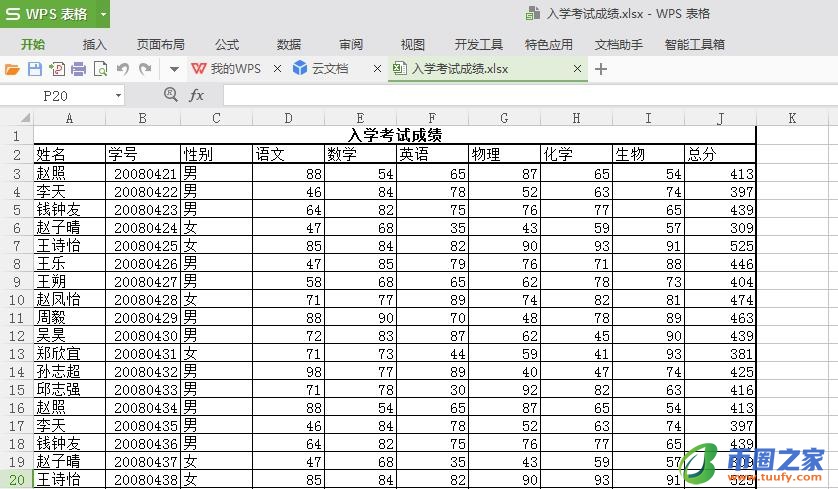
Task: Expand the Name Box dropdown arrow
Action: coord(118,96)
